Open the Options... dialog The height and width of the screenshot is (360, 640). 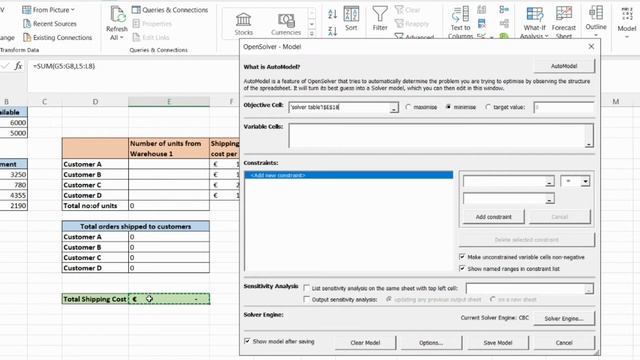click(431, 342)
